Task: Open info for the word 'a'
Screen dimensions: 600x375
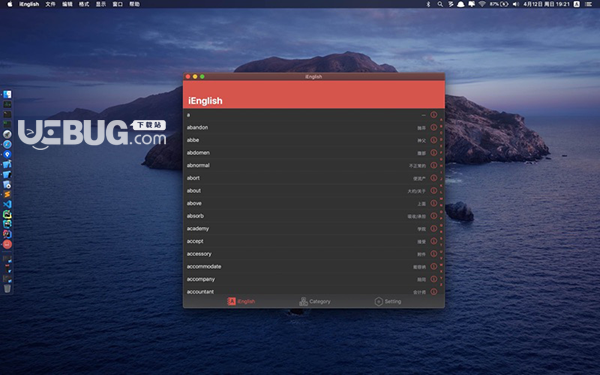Action: coord(434,115)
